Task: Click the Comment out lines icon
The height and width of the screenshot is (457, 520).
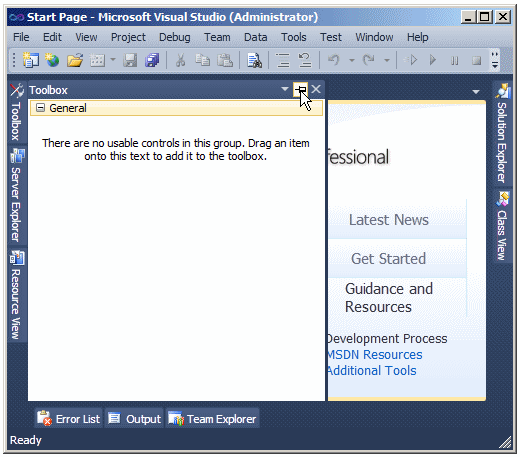Action: pyautogui.click(x=283, y=60)
